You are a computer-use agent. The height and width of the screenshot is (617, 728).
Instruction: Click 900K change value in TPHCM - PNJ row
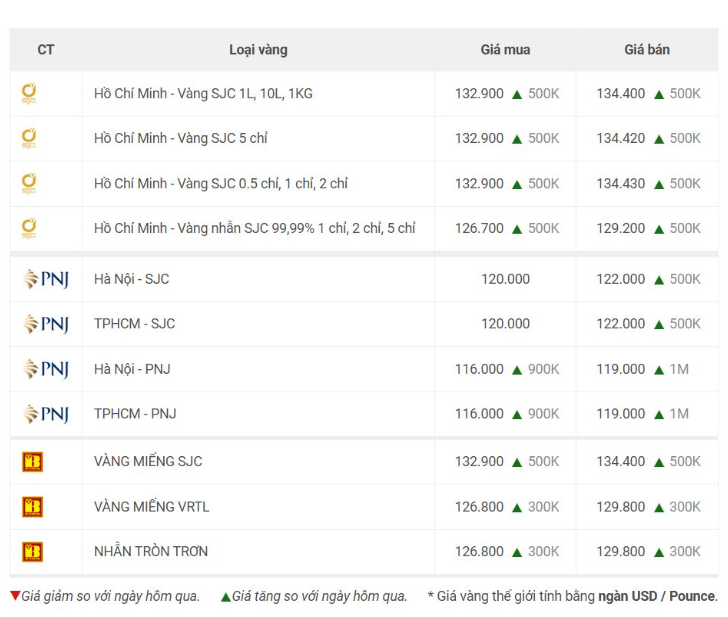tap(544, 414)
